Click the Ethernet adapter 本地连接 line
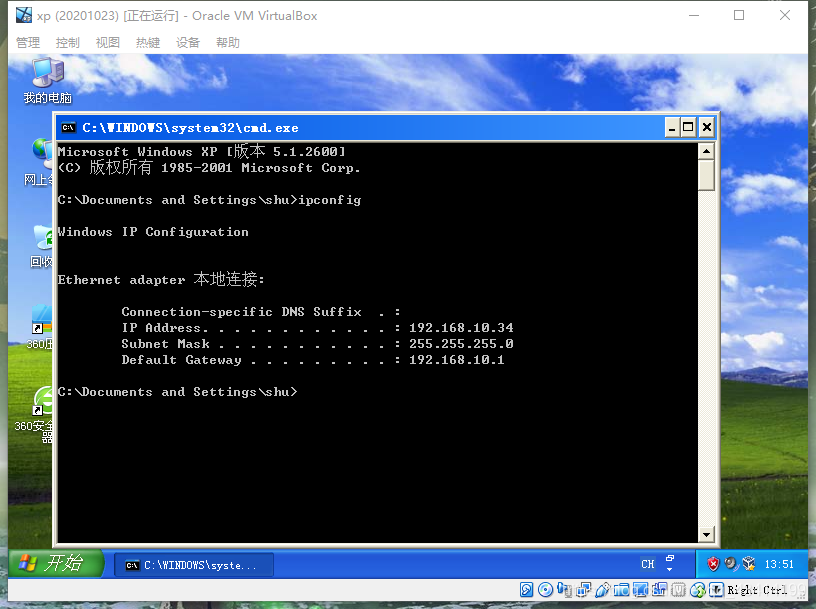 (161, 280)
